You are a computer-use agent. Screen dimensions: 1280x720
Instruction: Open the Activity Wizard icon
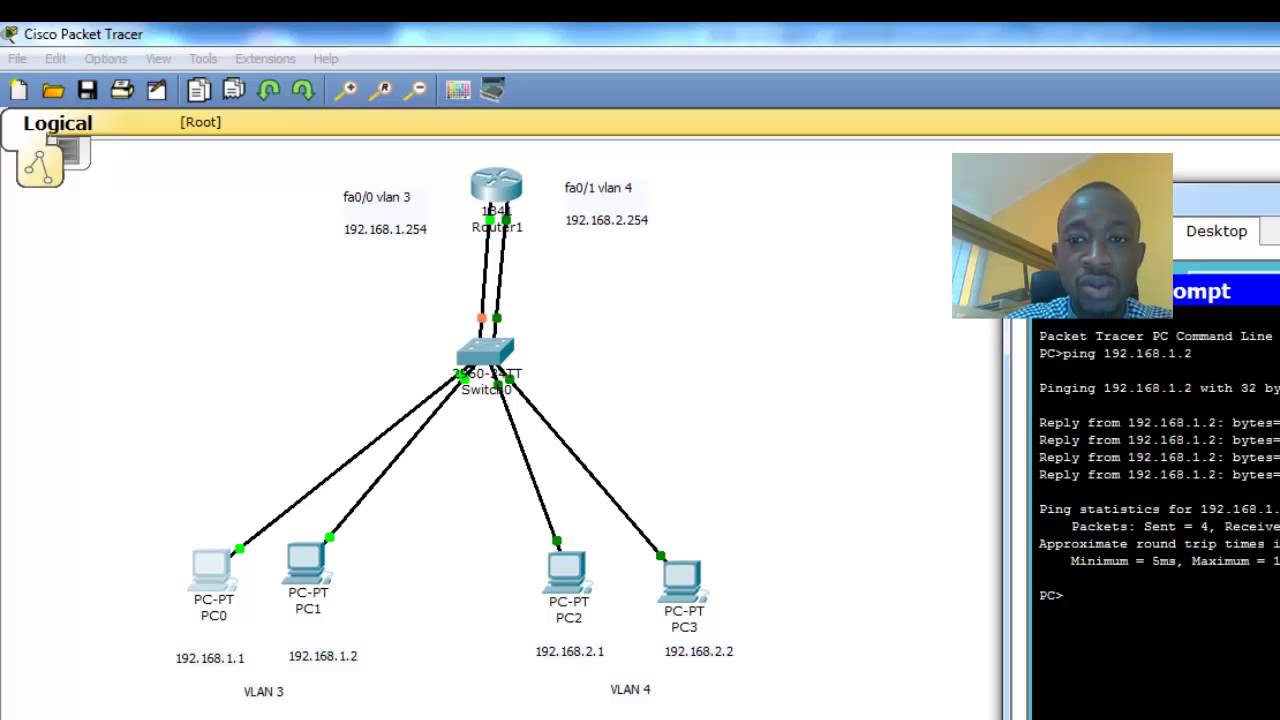click(157, 90)
